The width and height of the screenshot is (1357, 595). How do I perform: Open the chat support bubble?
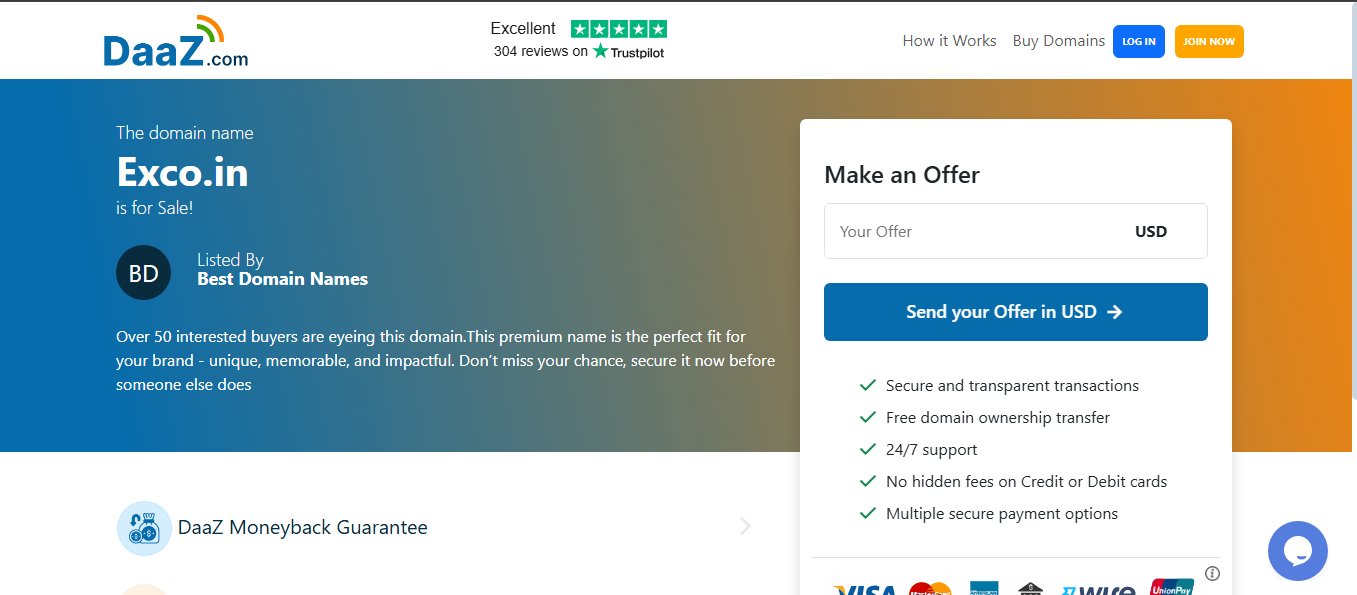pos(1297,551)
